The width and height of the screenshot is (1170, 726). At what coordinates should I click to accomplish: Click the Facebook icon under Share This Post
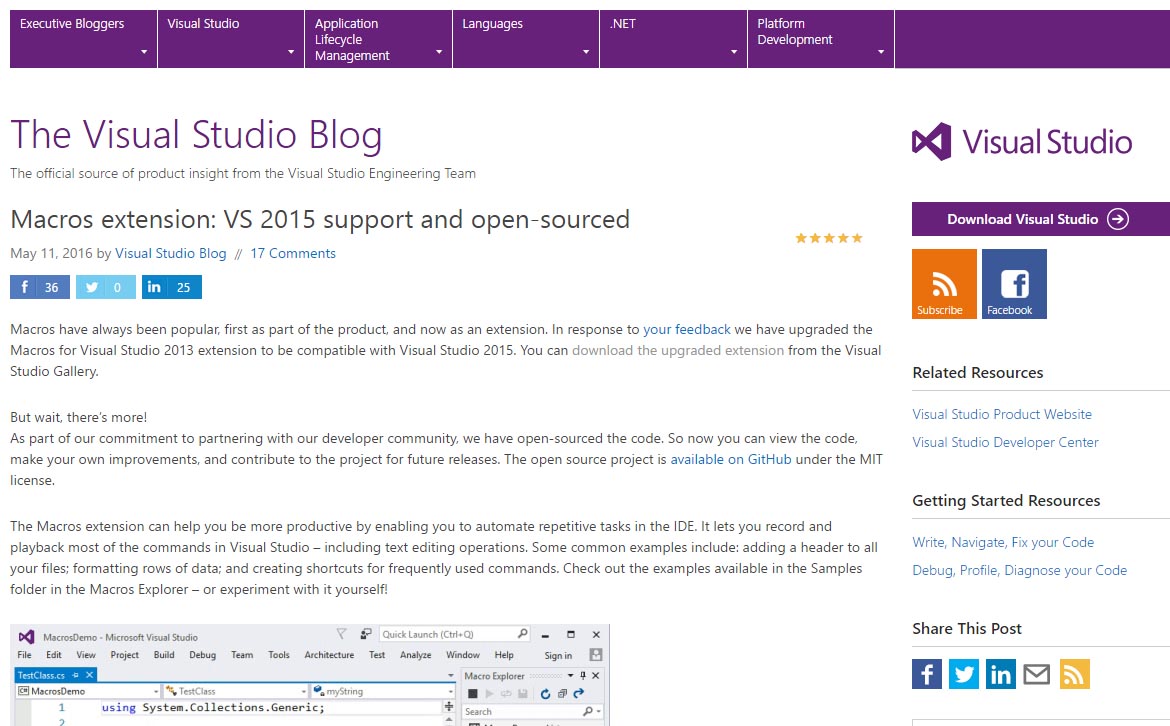point(926,674)
